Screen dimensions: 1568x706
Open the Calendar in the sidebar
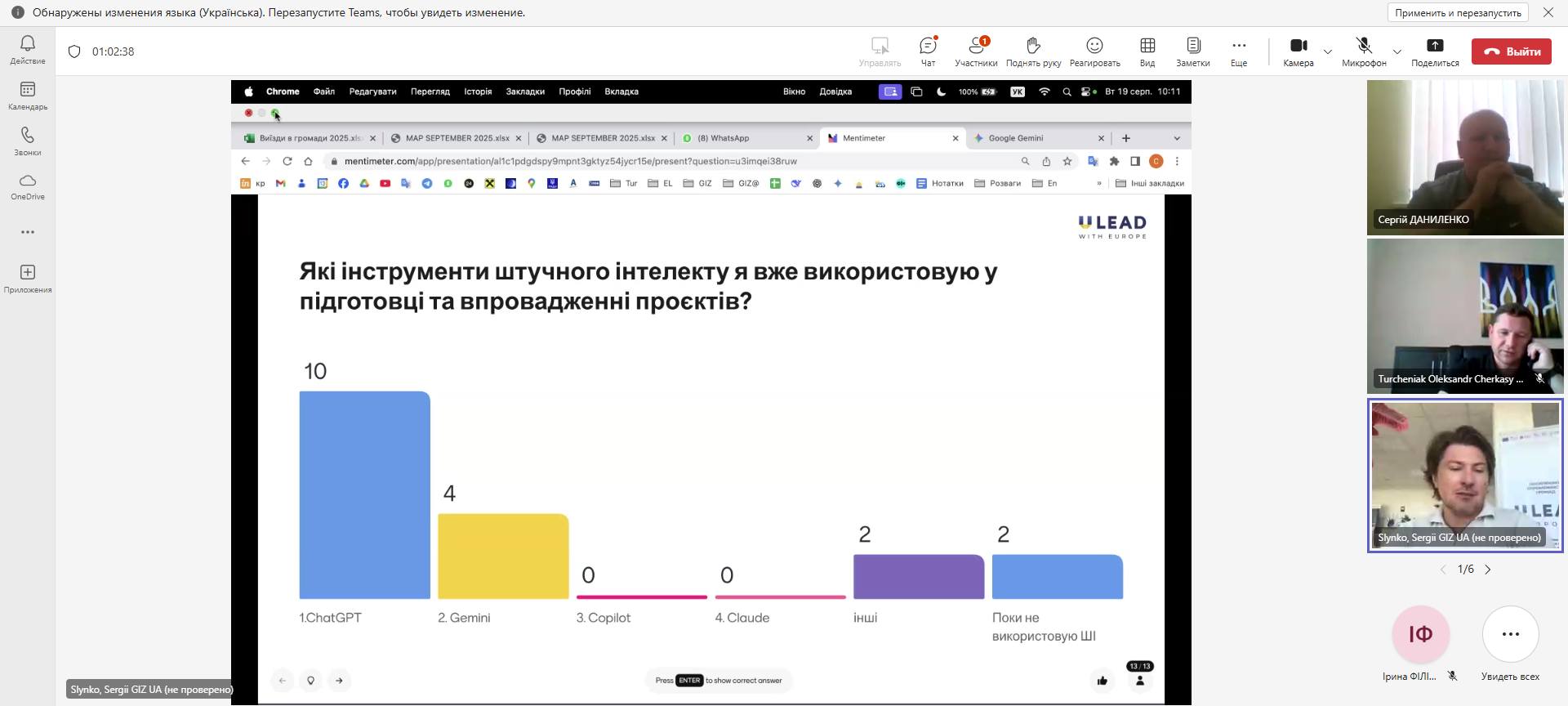pos(28,95)
